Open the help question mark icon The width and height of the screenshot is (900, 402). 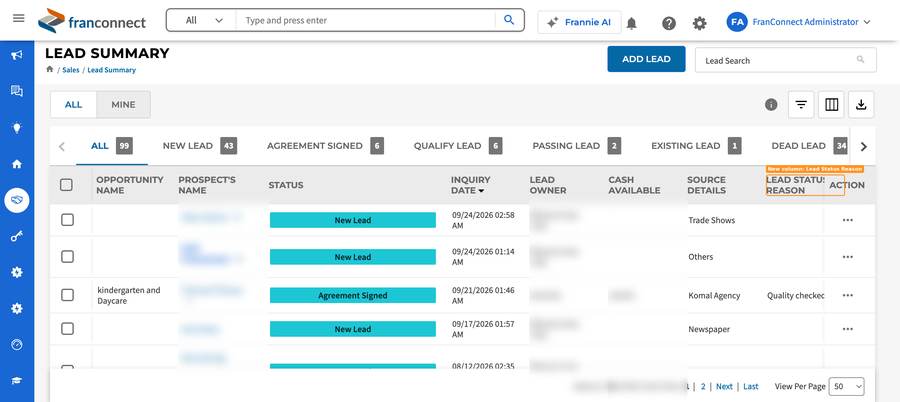point(669,23)
